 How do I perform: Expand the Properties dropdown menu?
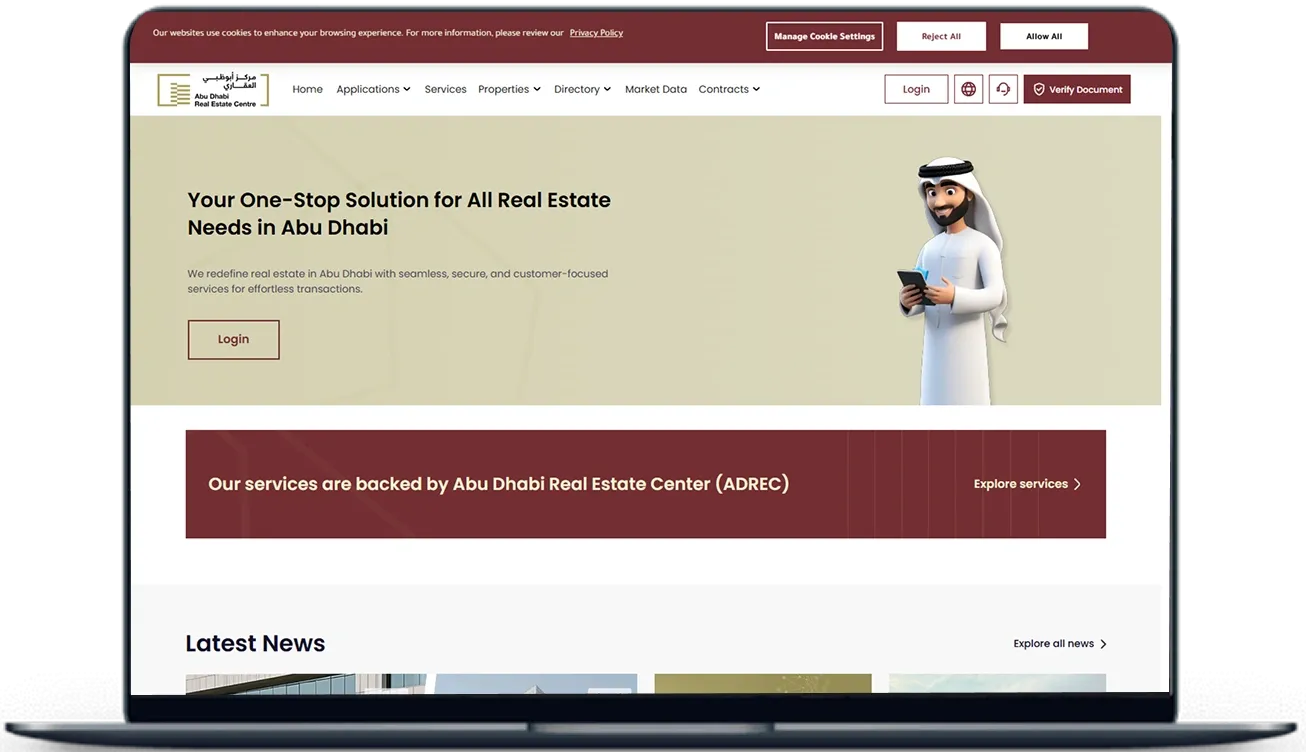tap(509, 89)
